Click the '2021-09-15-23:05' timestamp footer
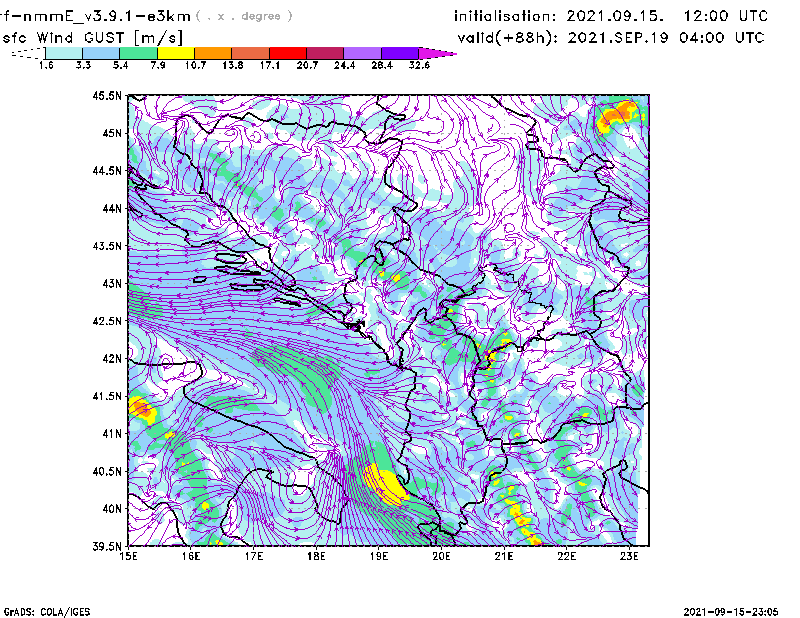The image size is (800, 618). tap(731, 612)
